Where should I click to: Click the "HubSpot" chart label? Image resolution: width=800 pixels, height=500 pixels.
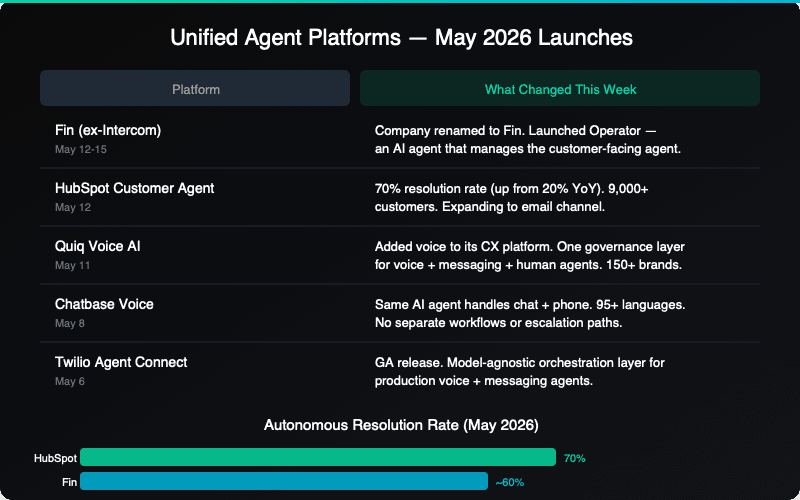click(55, 458)
